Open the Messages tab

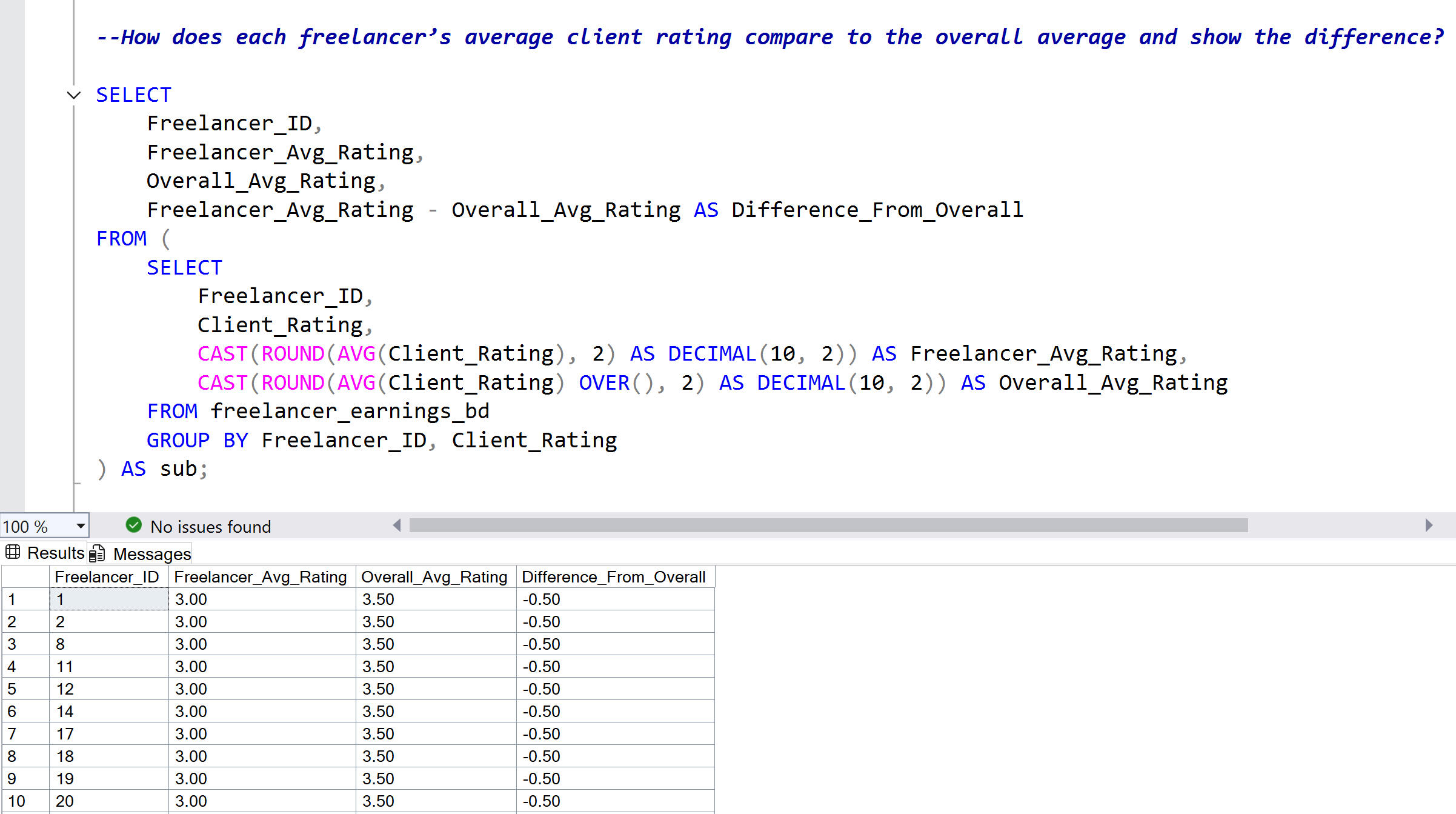(151, 554)
